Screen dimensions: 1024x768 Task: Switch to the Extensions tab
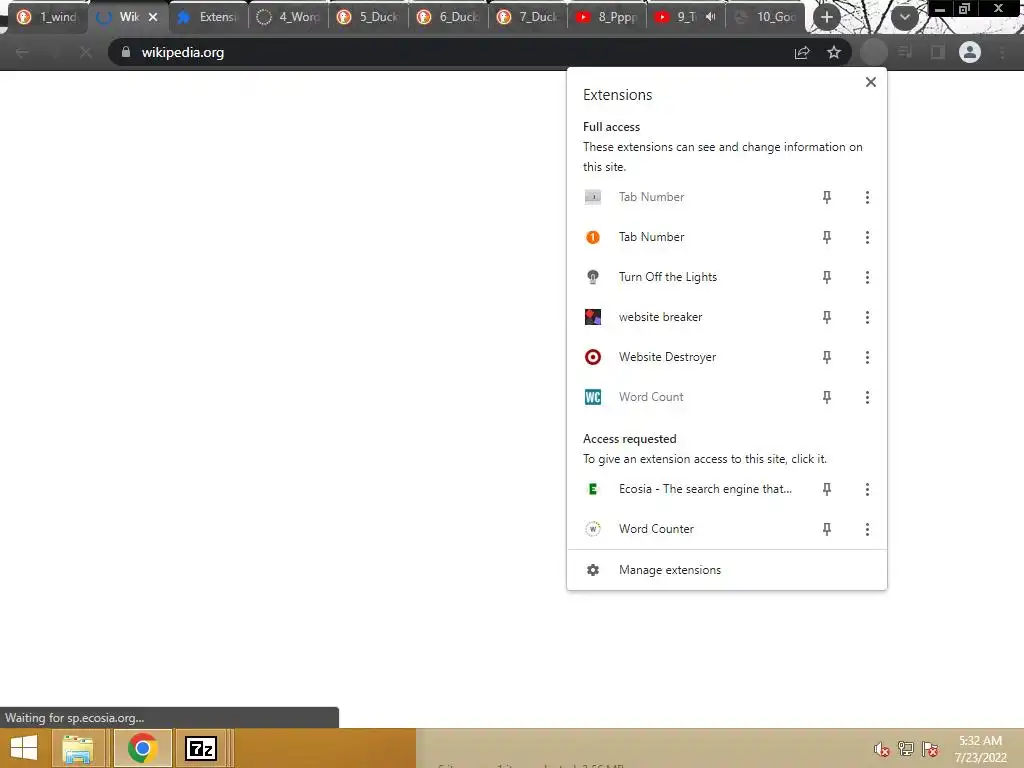(209, 17)
